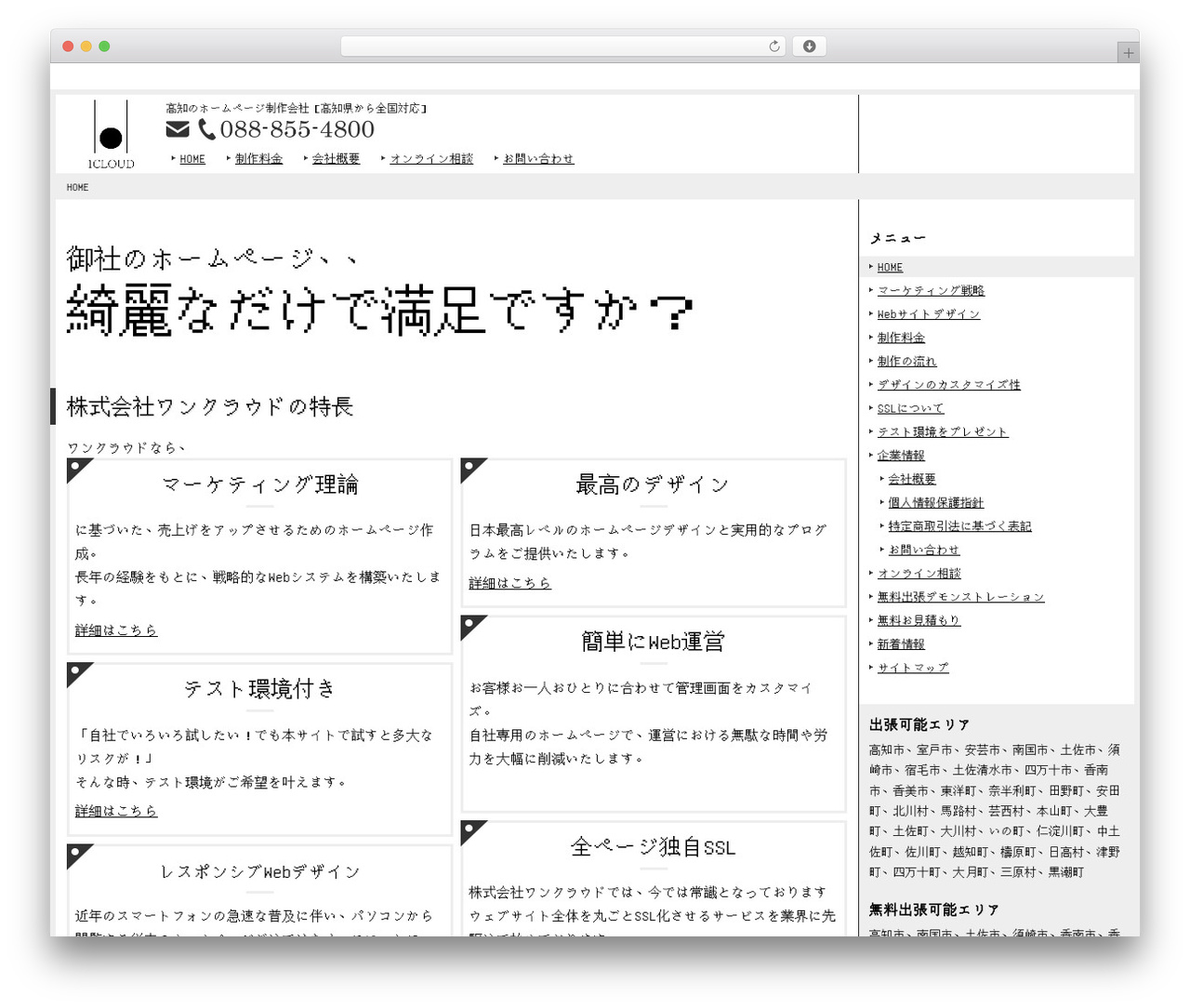The height and width of the screenshot is (1008, 1190).
Task: Open マーケティング戦略 in the sidebar menu
Action: (931, 290)
